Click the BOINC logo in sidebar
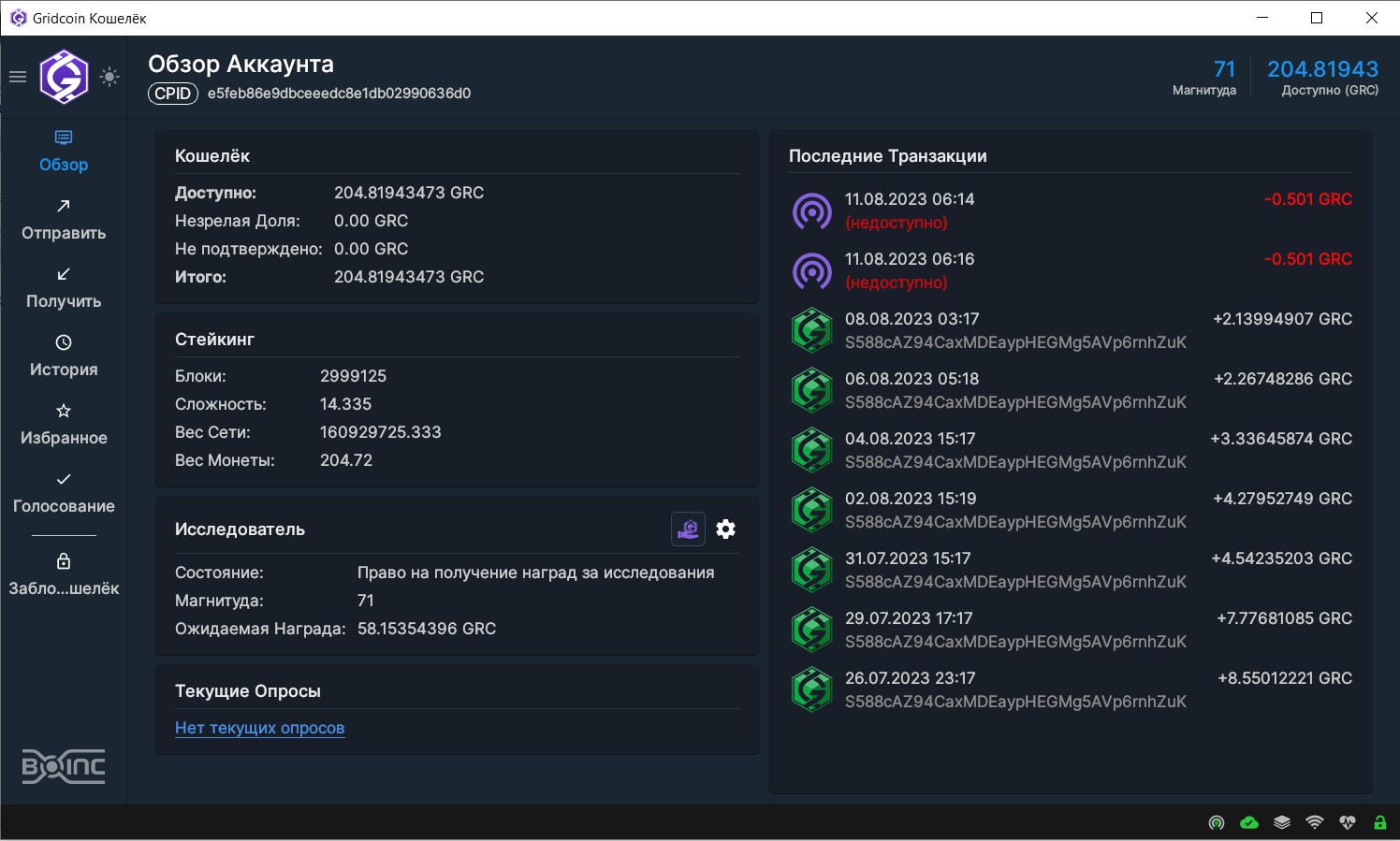 click(x=64, y=767)
